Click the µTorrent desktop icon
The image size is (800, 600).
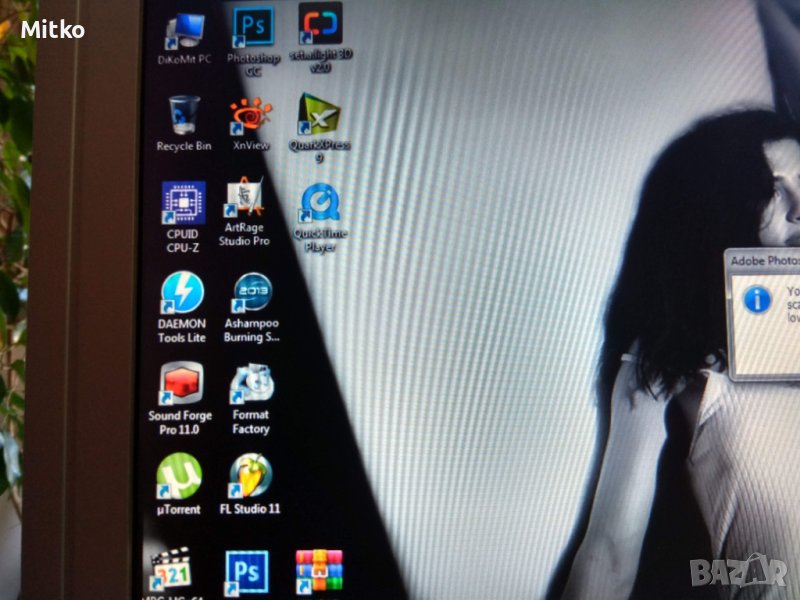coord(179,477)
